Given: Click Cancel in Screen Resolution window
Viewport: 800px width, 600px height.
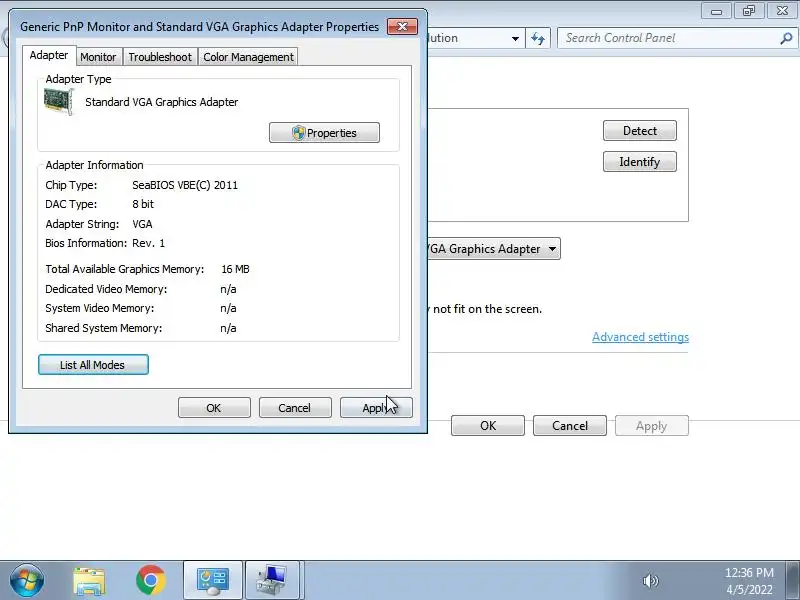Looking at the screenshot, I should click(x=570, y=426).
